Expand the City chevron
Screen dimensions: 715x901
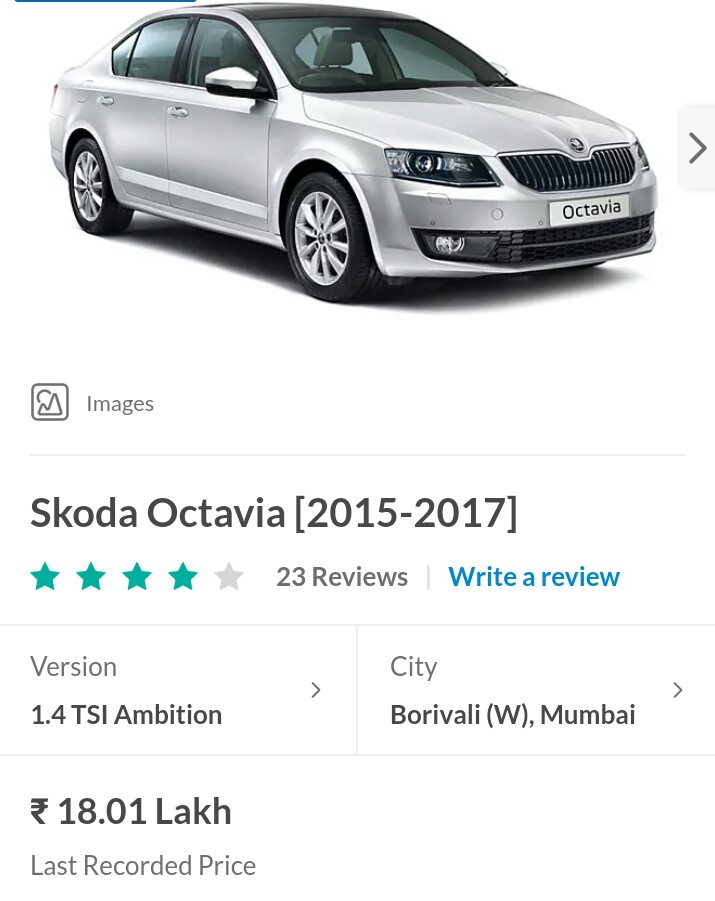678,690
